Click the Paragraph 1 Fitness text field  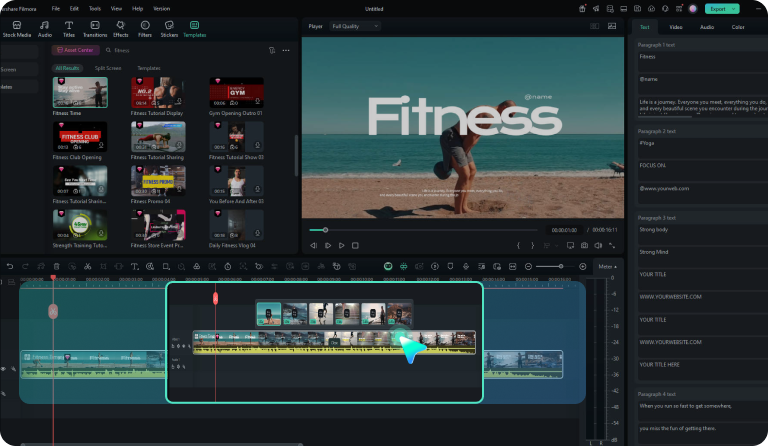pyautogui.click(x=703, y=60)
